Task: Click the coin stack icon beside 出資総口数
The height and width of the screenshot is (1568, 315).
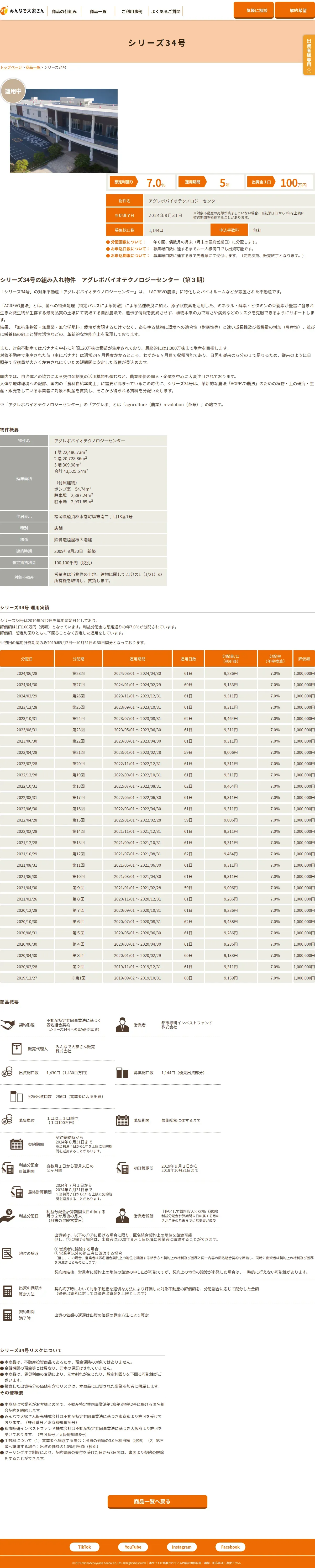Action: 7,1072
